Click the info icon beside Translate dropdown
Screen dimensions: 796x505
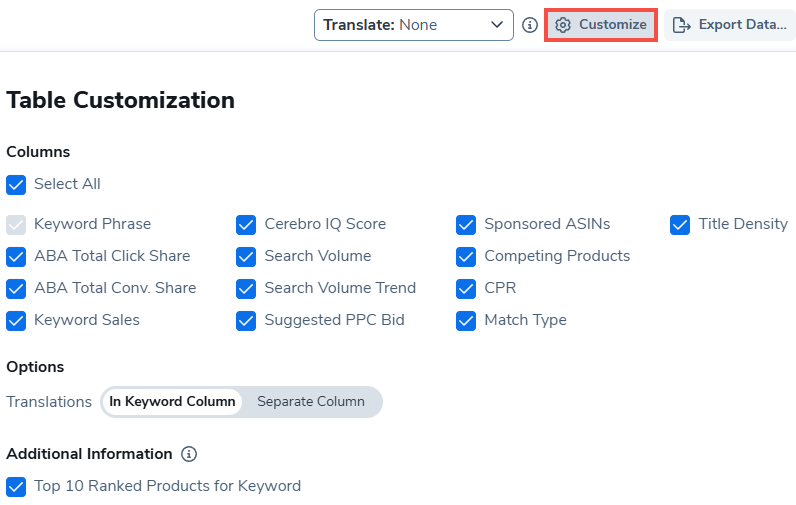[530, 25]
